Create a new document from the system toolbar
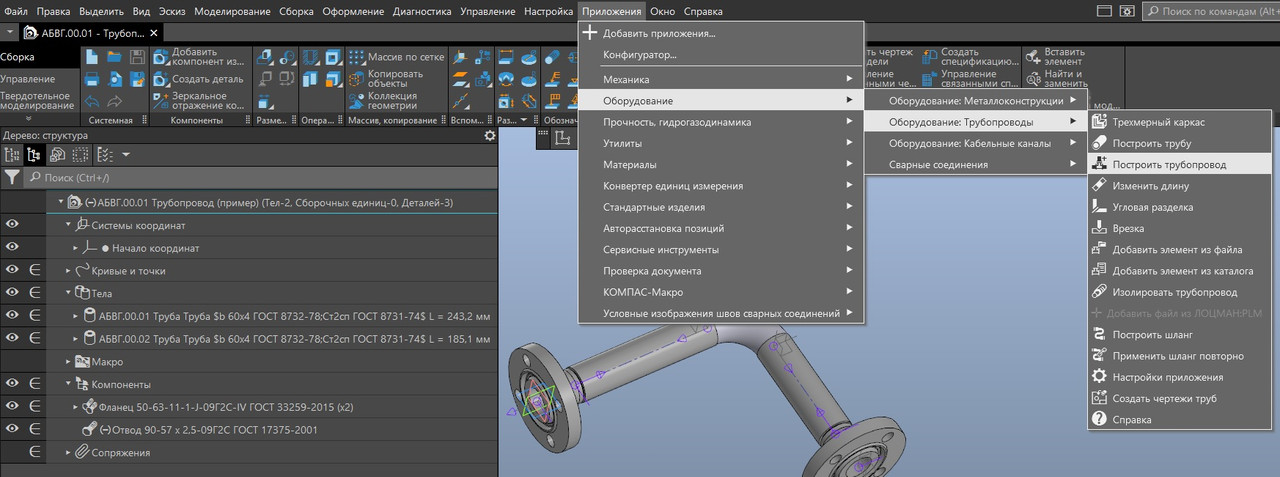 (x=91, y=57)
